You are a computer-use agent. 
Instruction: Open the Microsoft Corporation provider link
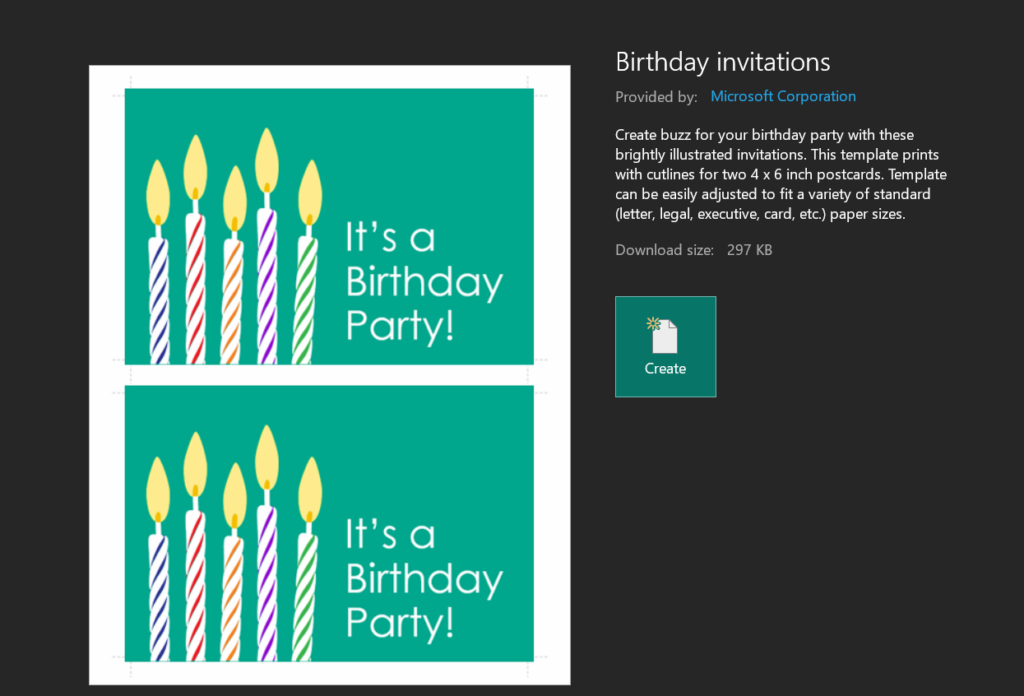783,97
